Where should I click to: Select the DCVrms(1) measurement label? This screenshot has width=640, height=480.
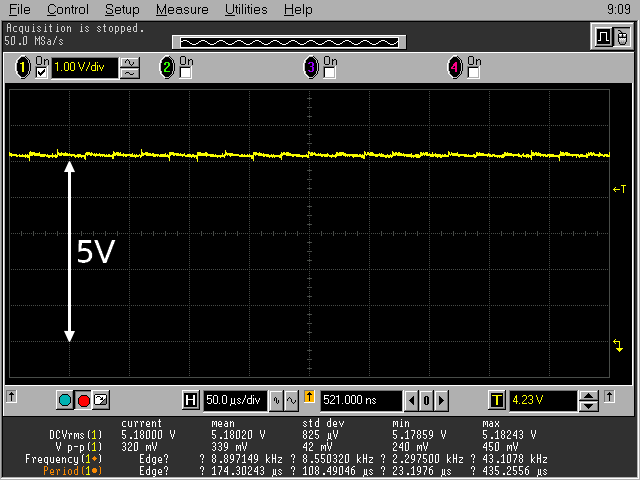[76, 435]
